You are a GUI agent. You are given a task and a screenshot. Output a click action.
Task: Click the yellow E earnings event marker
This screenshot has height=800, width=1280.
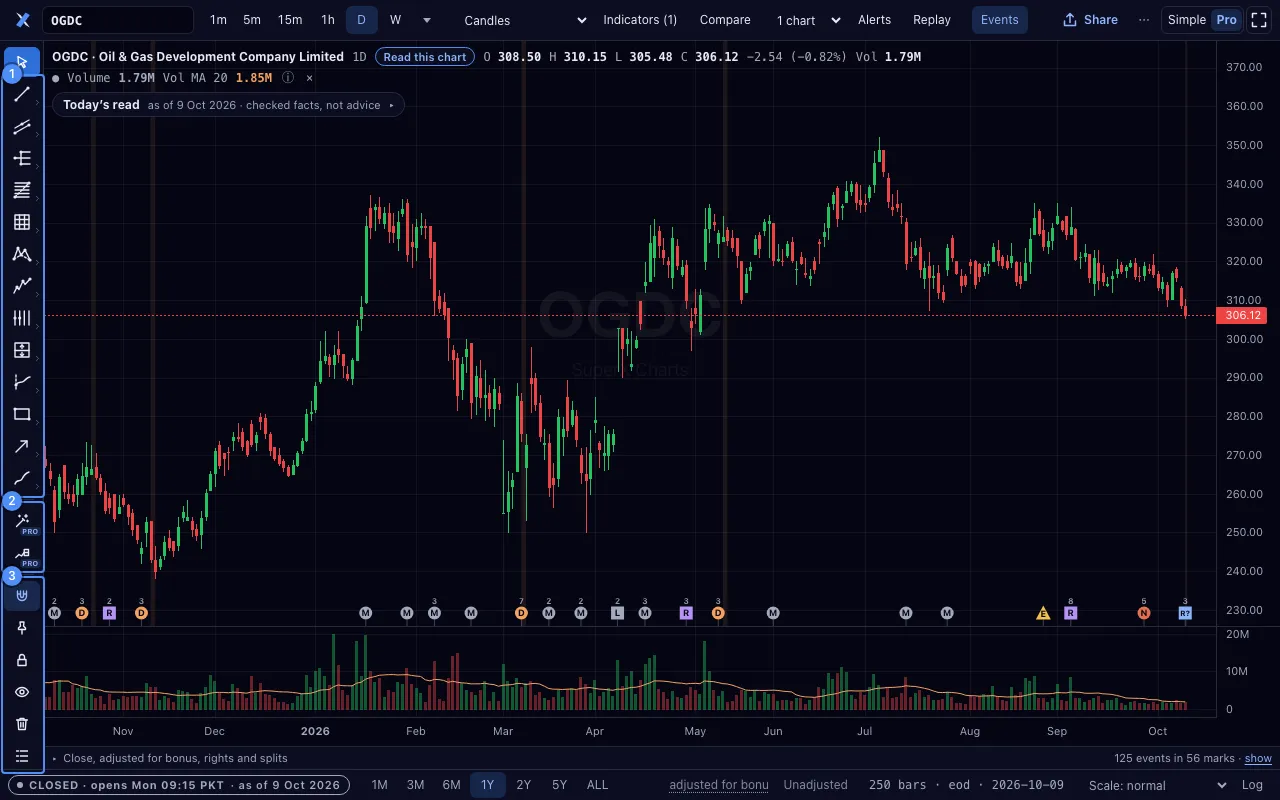point(1043,613)
